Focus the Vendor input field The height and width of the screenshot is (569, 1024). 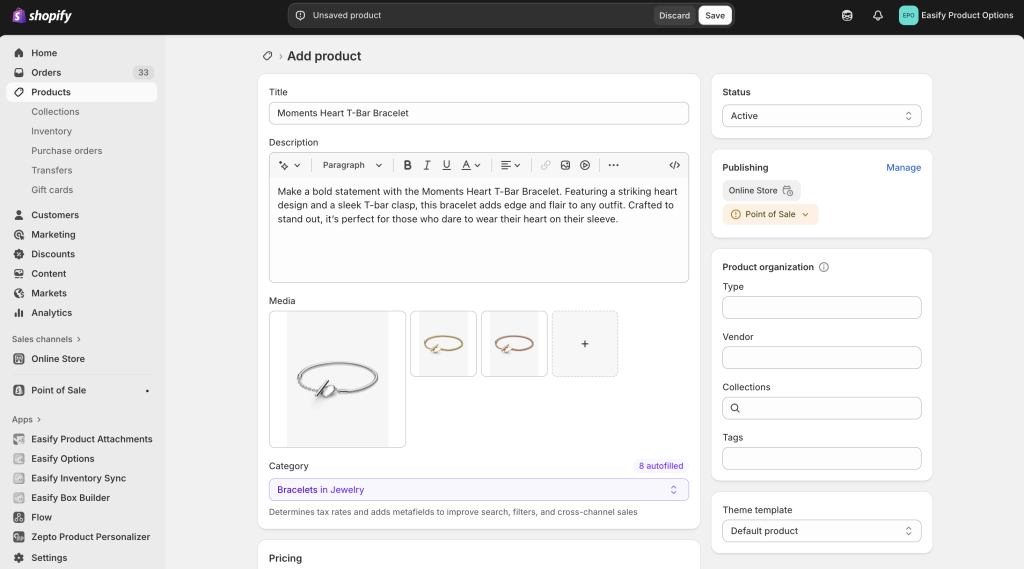(822, 358)
